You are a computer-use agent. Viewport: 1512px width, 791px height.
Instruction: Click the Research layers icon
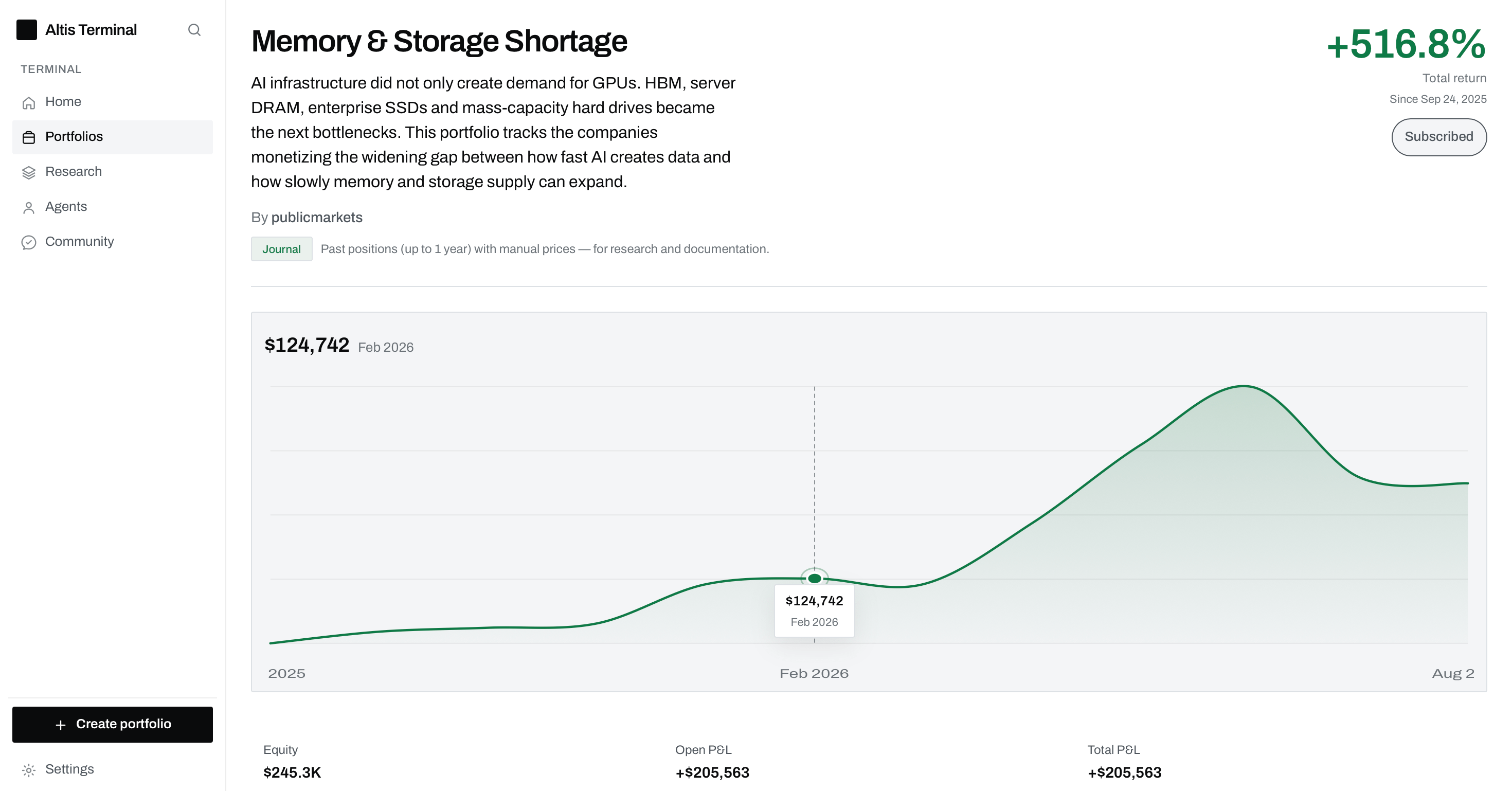[x=29, y=172]
